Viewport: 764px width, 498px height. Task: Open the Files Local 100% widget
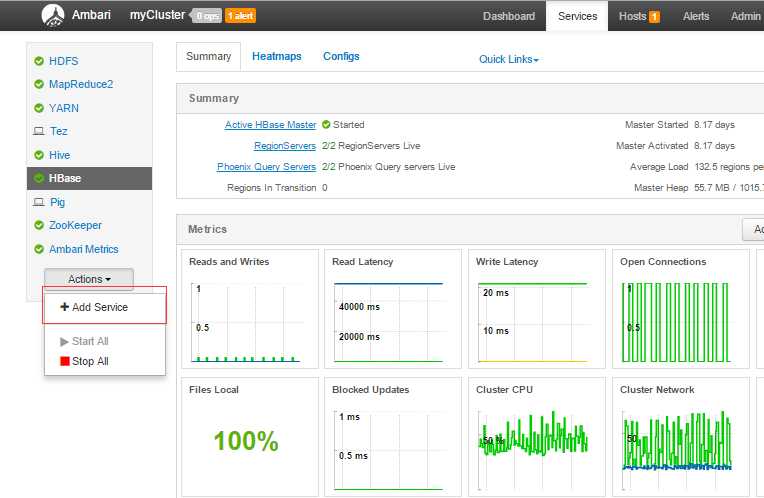tap(250, 437)
